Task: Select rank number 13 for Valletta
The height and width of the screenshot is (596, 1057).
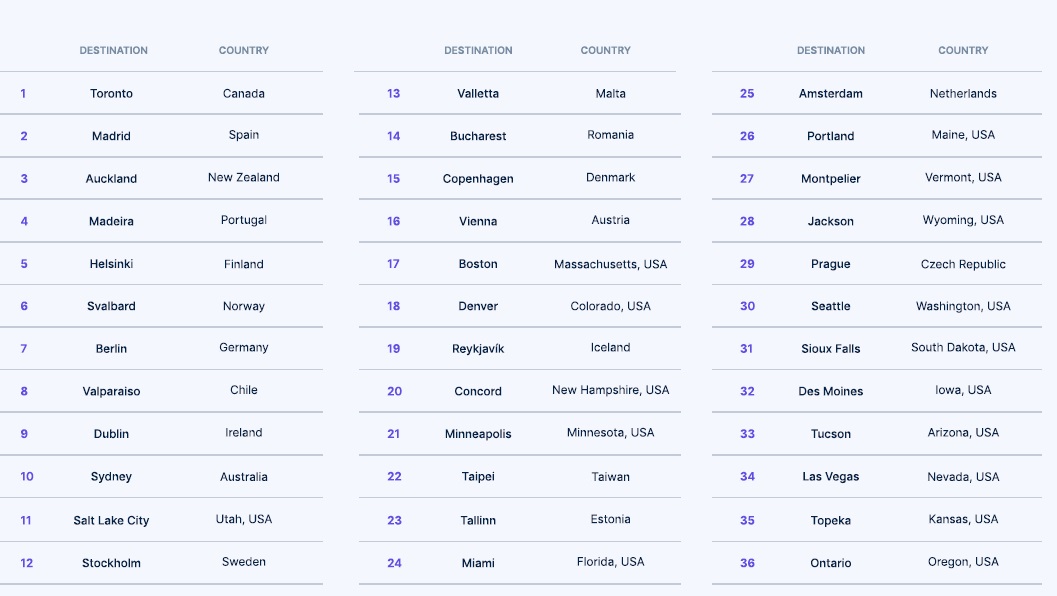Action: pos(394,94)
